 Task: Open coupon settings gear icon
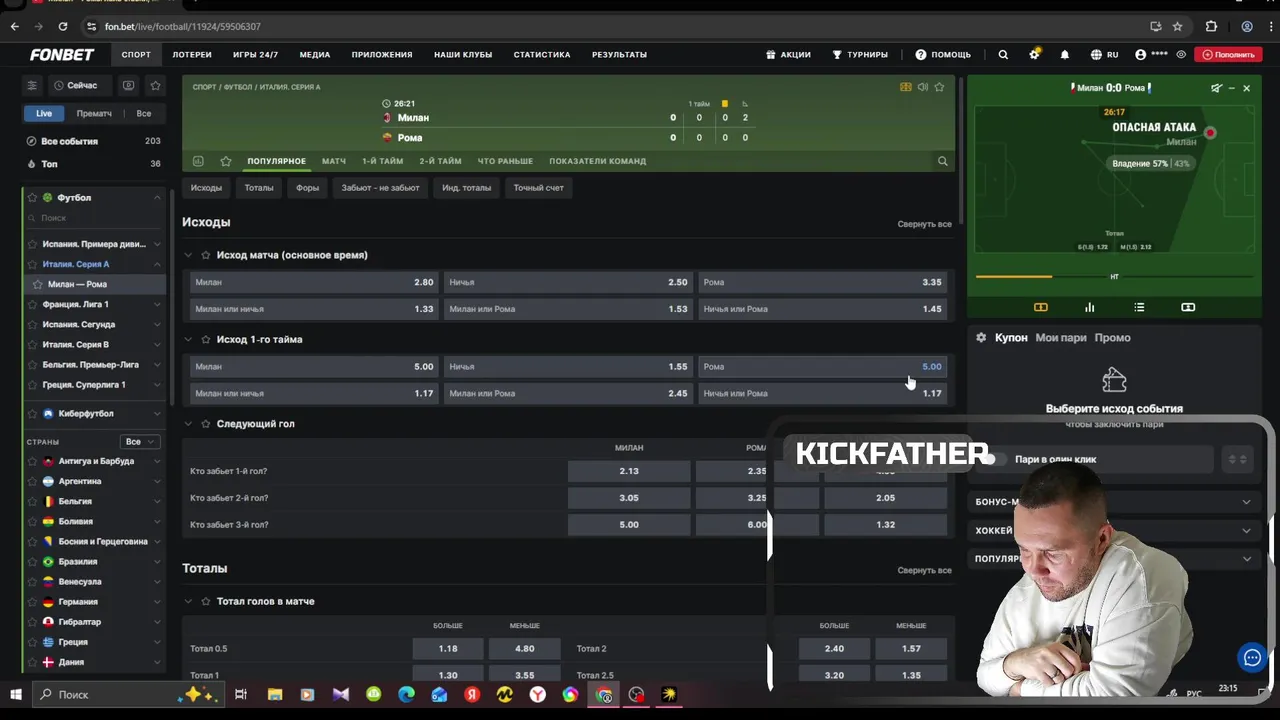point(981,338)
